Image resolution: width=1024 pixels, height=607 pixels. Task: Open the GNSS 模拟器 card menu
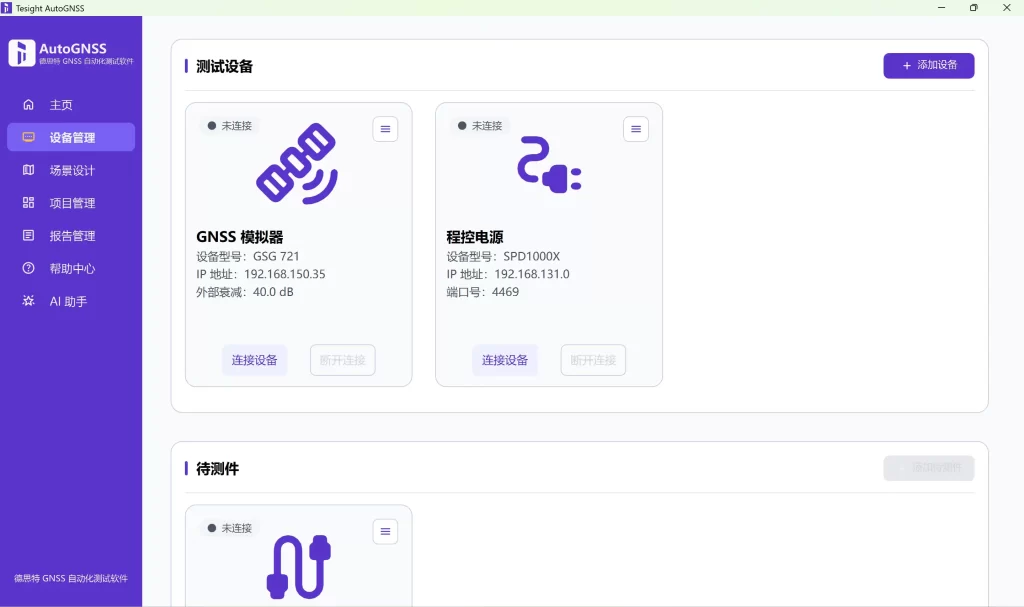[385, 129]
